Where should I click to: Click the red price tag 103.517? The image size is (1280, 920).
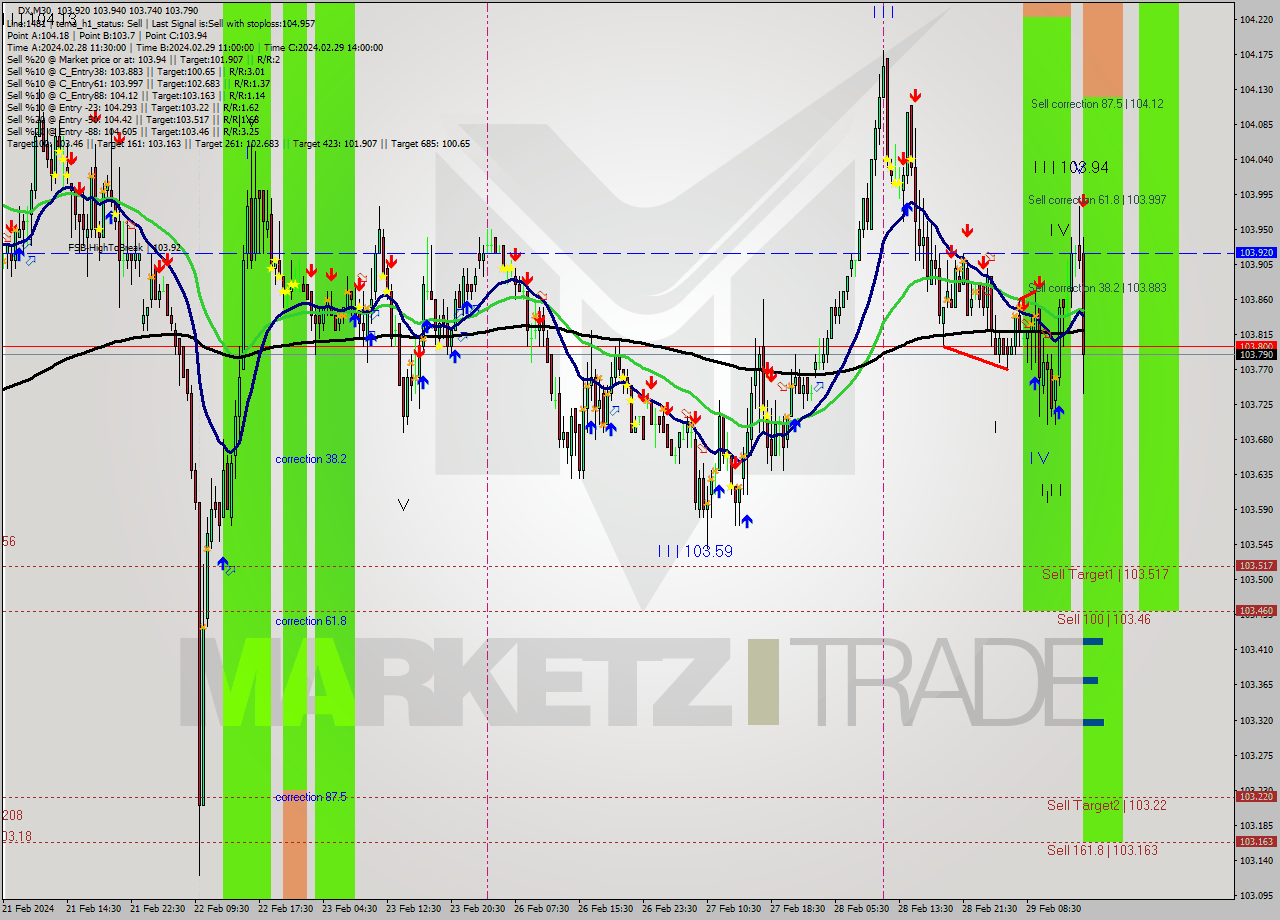[x=1256, y=565]
